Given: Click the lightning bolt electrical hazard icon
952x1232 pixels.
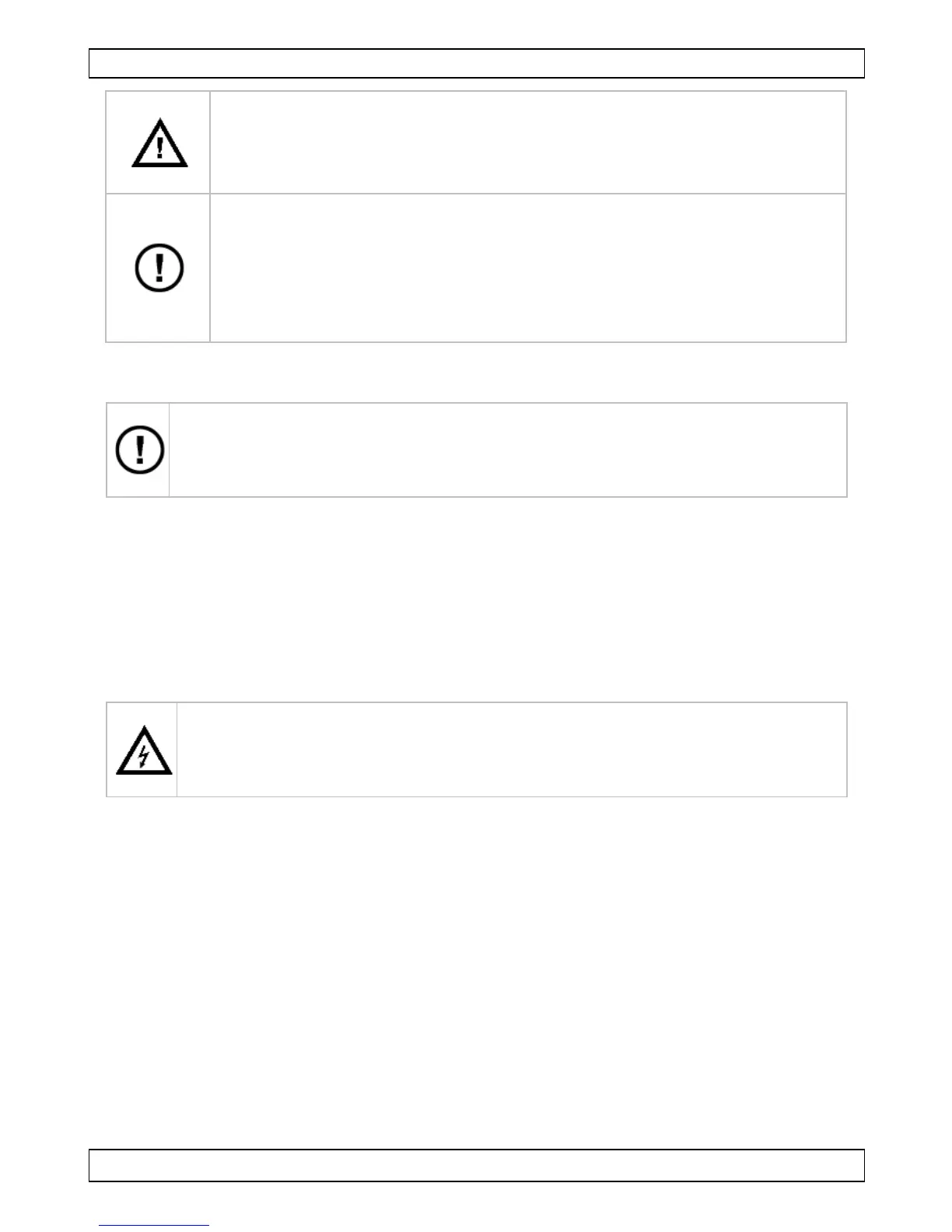Looking at the screenshot, I should tap(144, 751).
